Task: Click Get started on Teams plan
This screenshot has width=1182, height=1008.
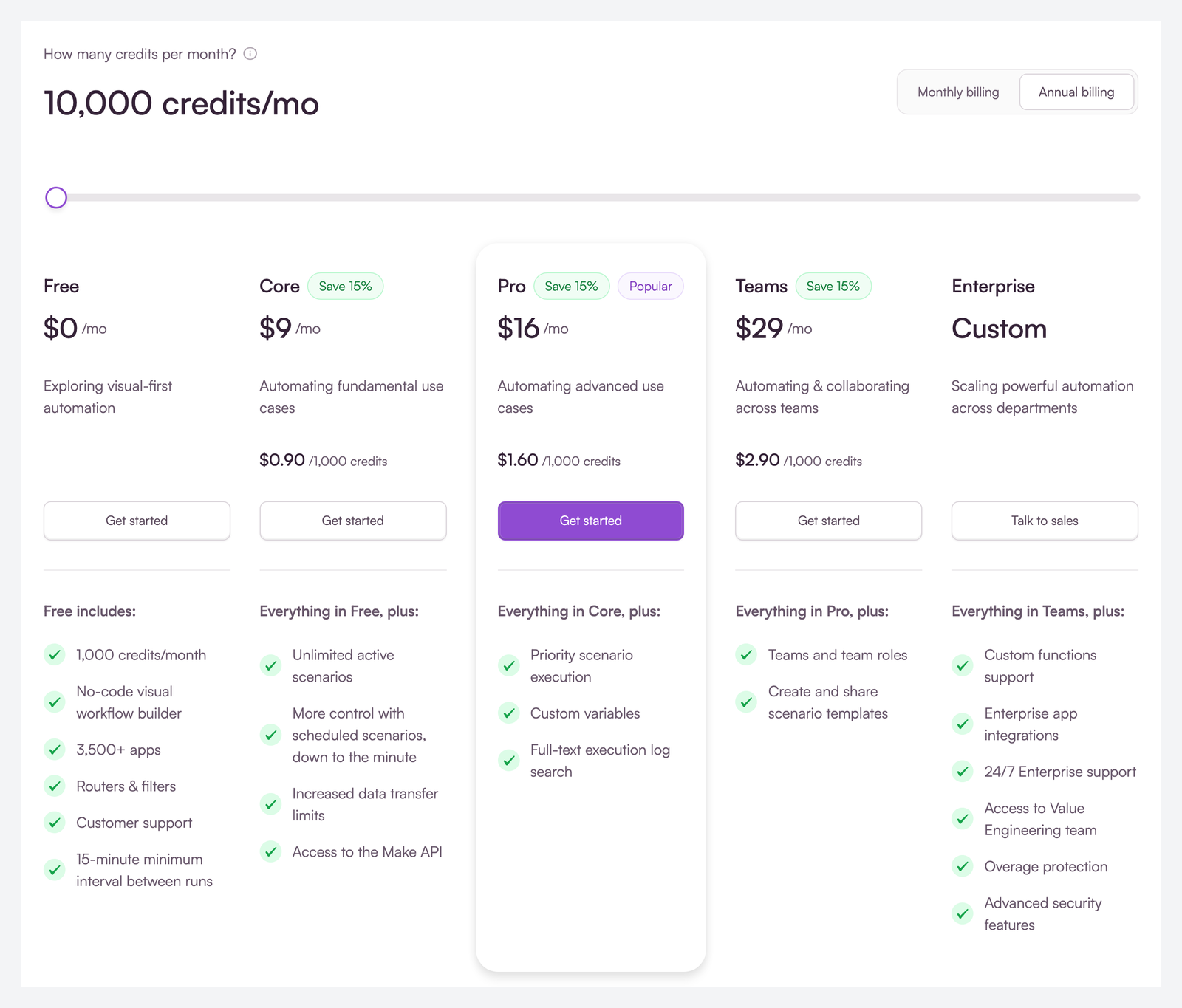Action: click(829, 521)
